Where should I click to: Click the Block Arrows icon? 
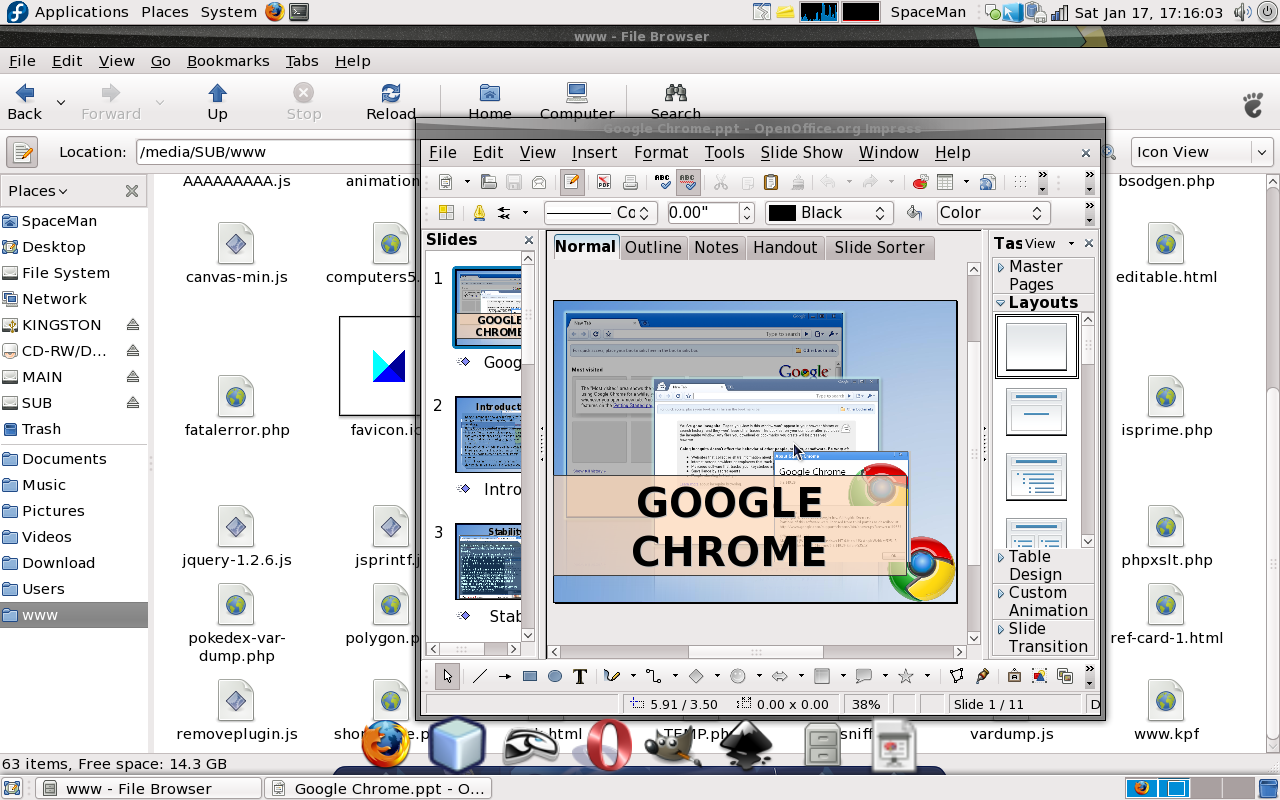point(780,676)
